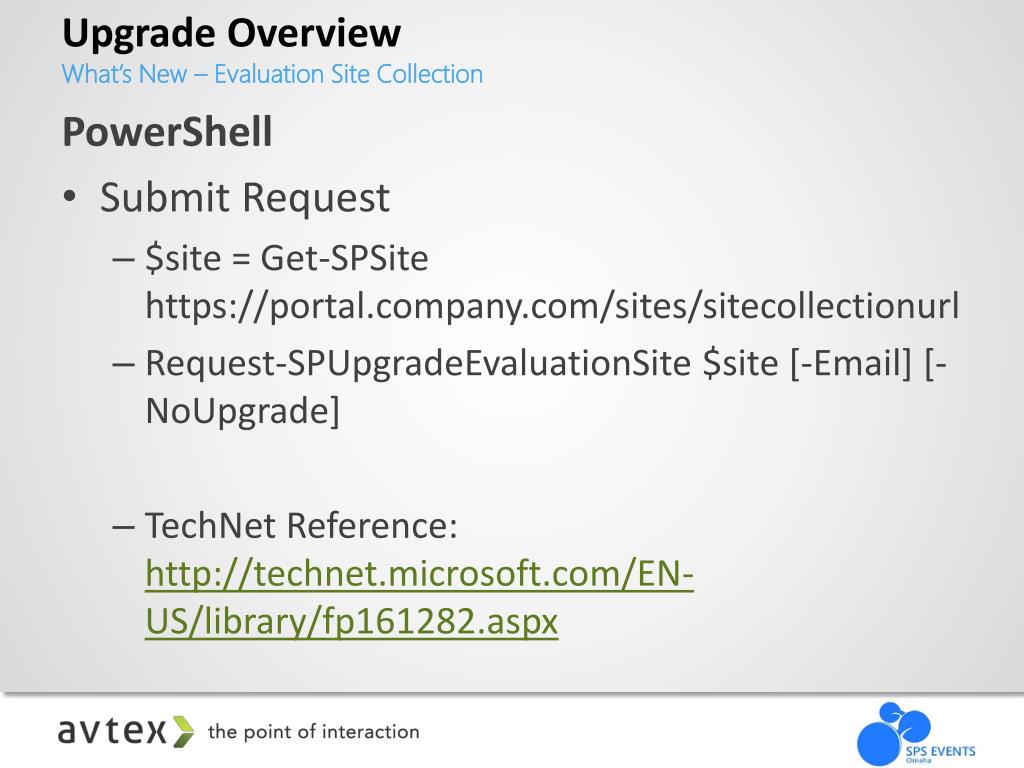Screen dimensions: 1024x768
Task: Select the avtex wordmark logo
Action: [126, 731]
